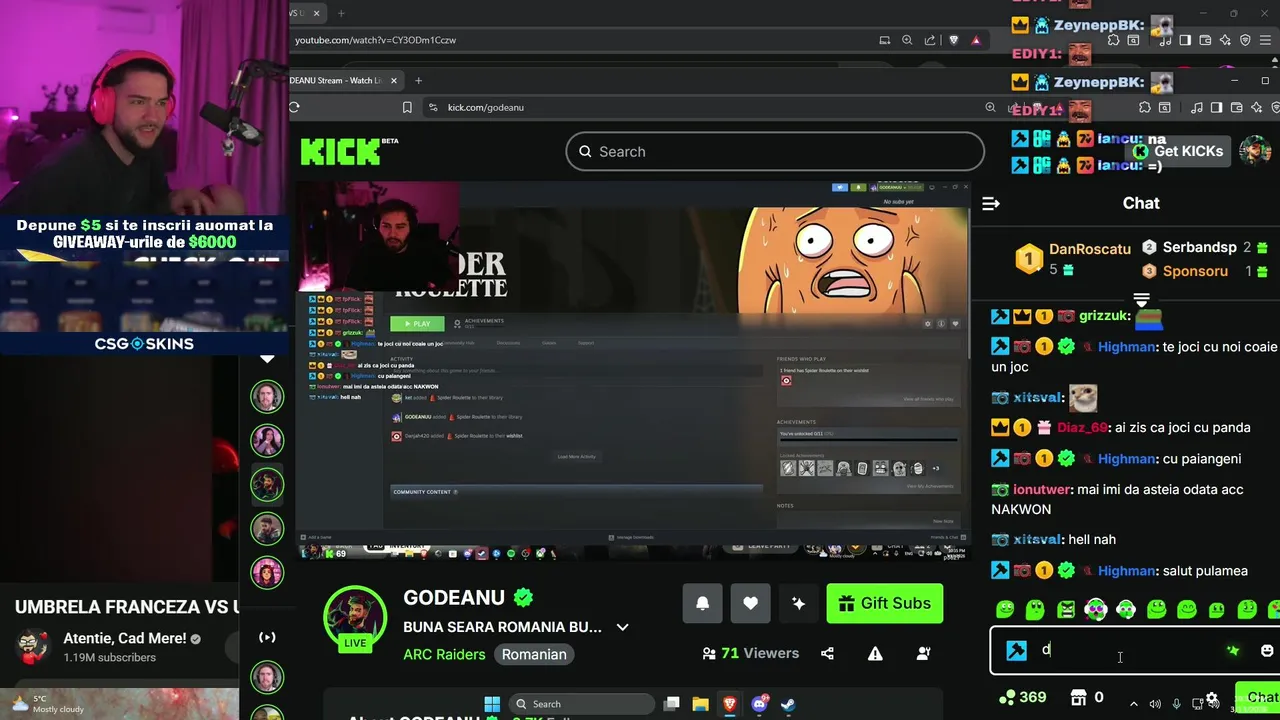Open Atentie, Cad Mere! channel name on YouTube
The height and width of the screenshot is (720, 1280).
click(125, 638)
